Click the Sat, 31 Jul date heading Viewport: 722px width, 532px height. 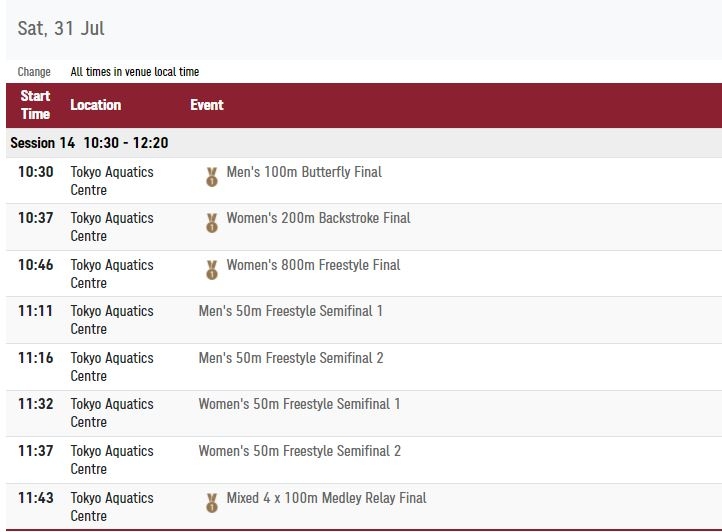coord(61,29)
